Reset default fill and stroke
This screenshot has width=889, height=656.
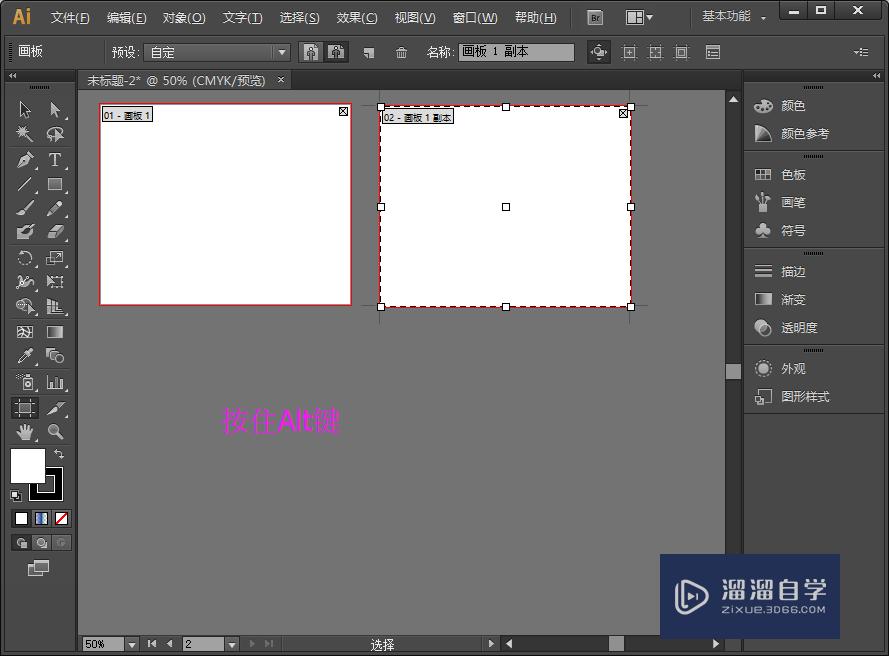16,496
